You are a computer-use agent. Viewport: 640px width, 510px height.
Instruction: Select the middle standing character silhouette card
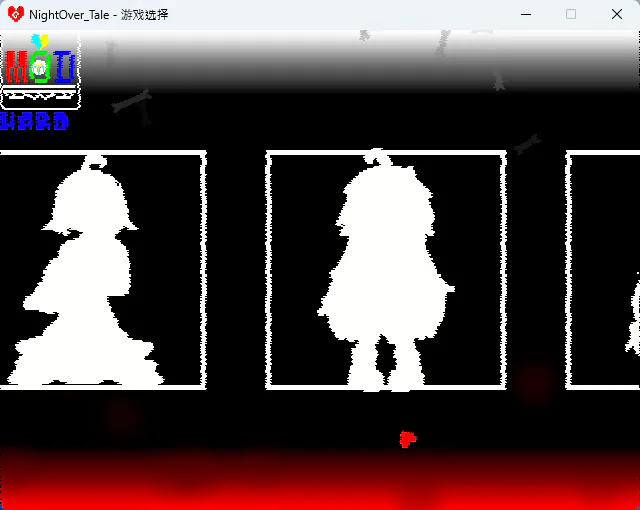tap(386, 270)
